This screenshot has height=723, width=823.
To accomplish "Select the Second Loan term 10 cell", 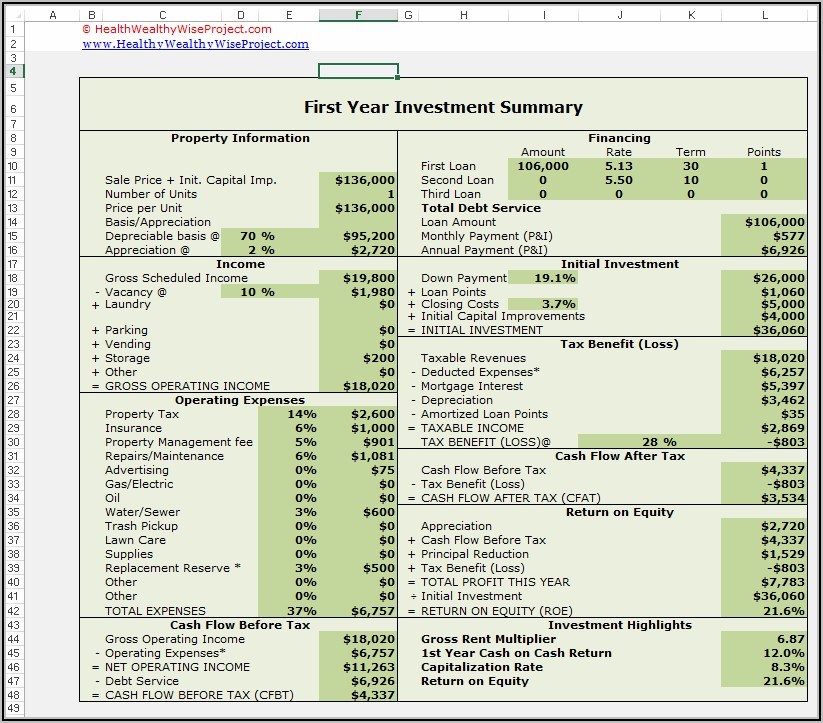I will [690, 180].
